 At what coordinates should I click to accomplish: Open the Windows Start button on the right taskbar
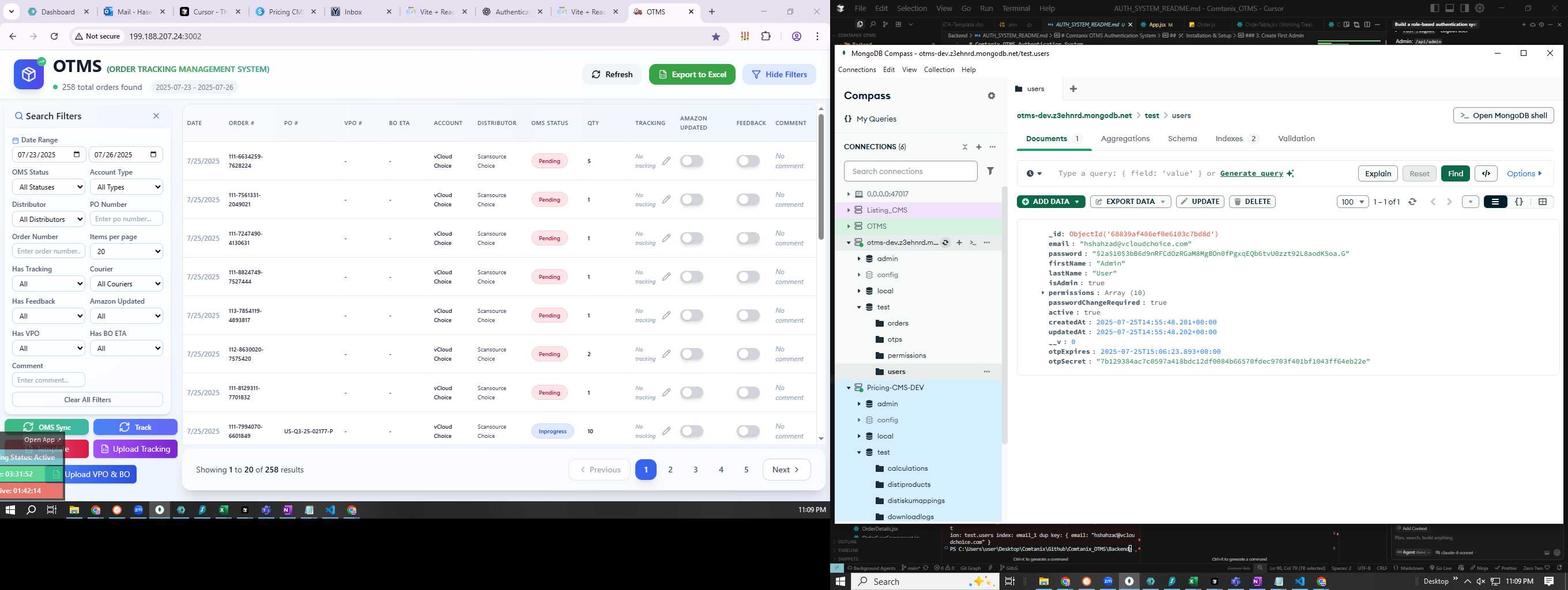click(x=840, y=581)
